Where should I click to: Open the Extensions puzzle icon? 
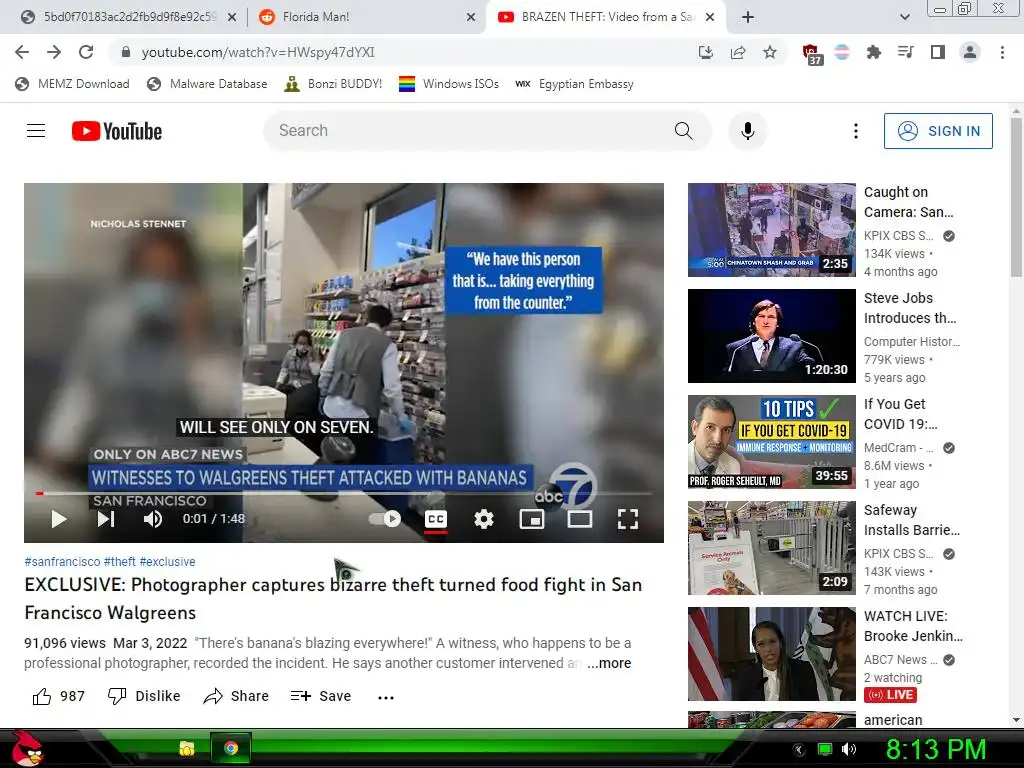tap(873, 52)
